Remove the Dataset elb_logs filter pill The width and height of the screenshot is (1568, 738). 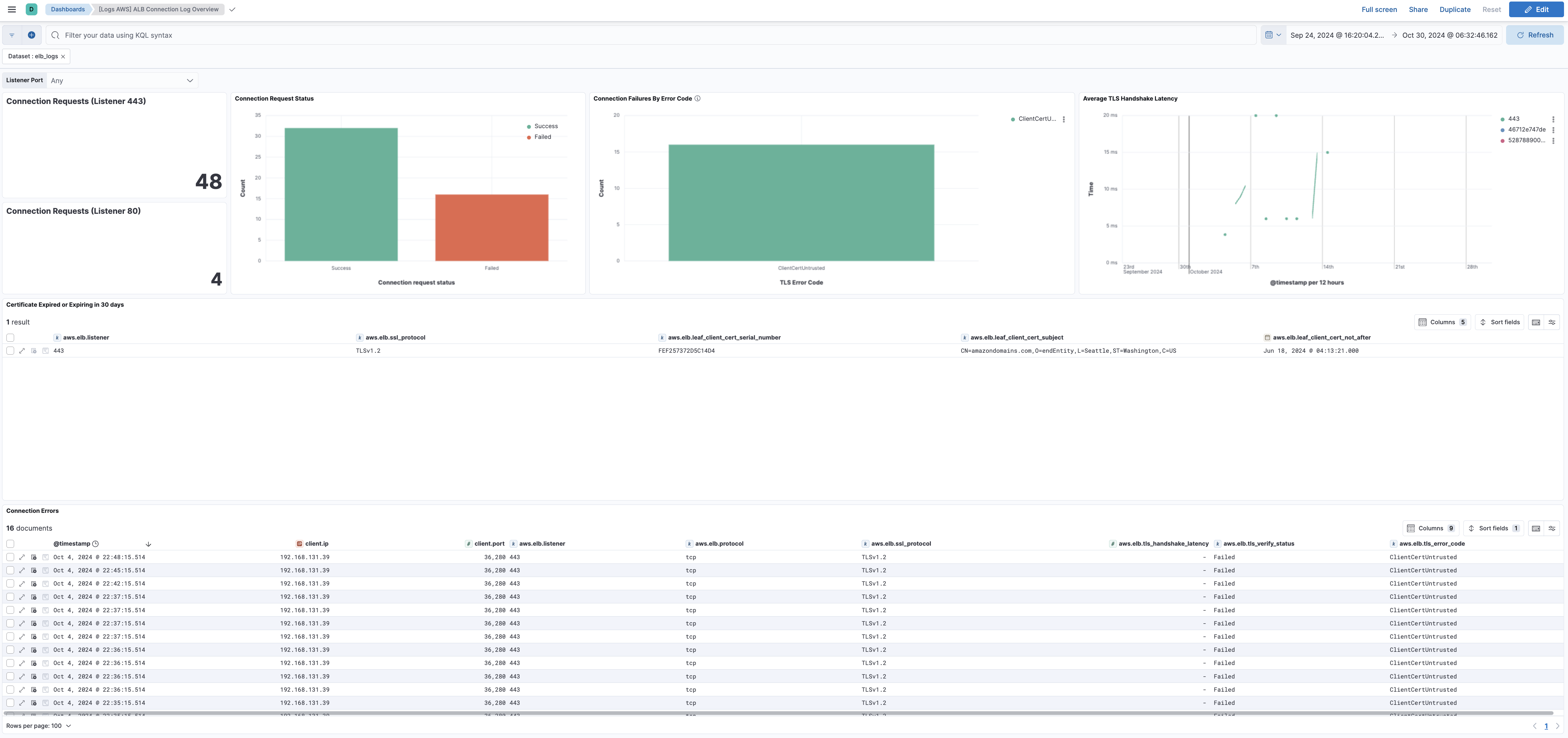pos(63,56)
